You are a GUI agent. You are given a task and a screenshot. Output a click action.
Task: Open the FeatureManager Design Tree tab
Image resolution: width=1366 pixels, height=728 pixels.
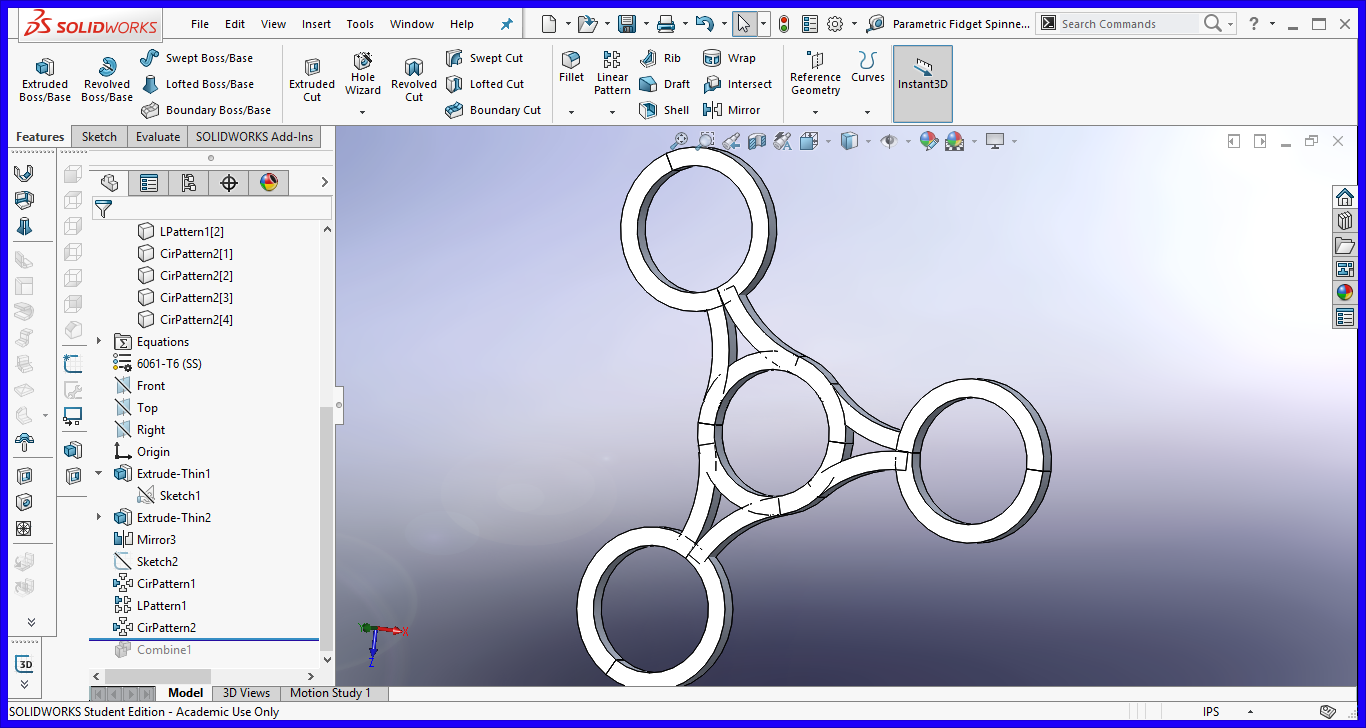click(x=110, y=183)
